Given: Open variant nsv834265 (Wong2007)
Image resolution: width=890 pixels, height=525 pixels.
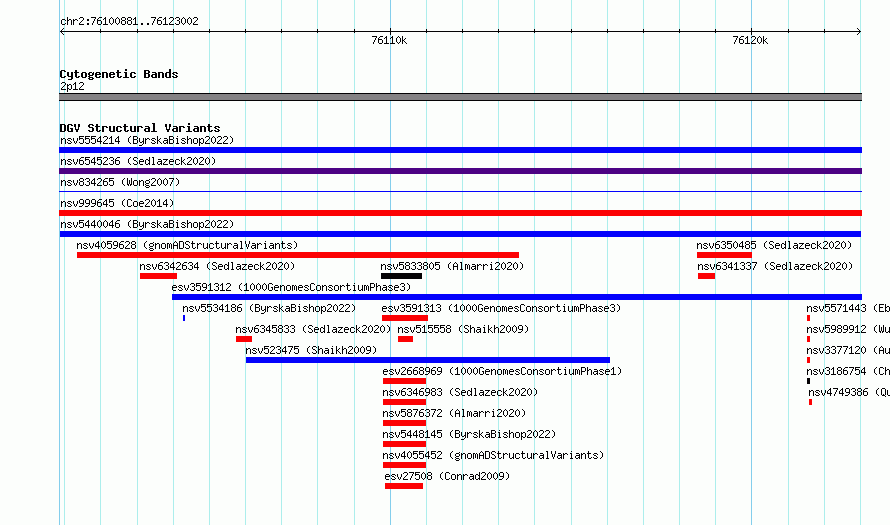Looking at the screenshot, I should pos(120,182).
